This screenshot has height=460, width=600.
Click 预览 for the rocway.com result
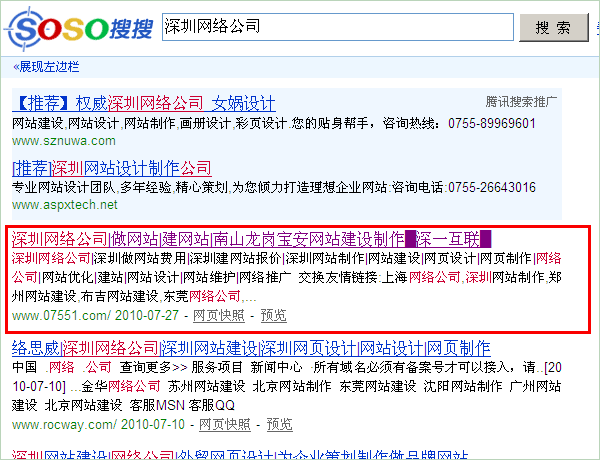pos(279,424)
